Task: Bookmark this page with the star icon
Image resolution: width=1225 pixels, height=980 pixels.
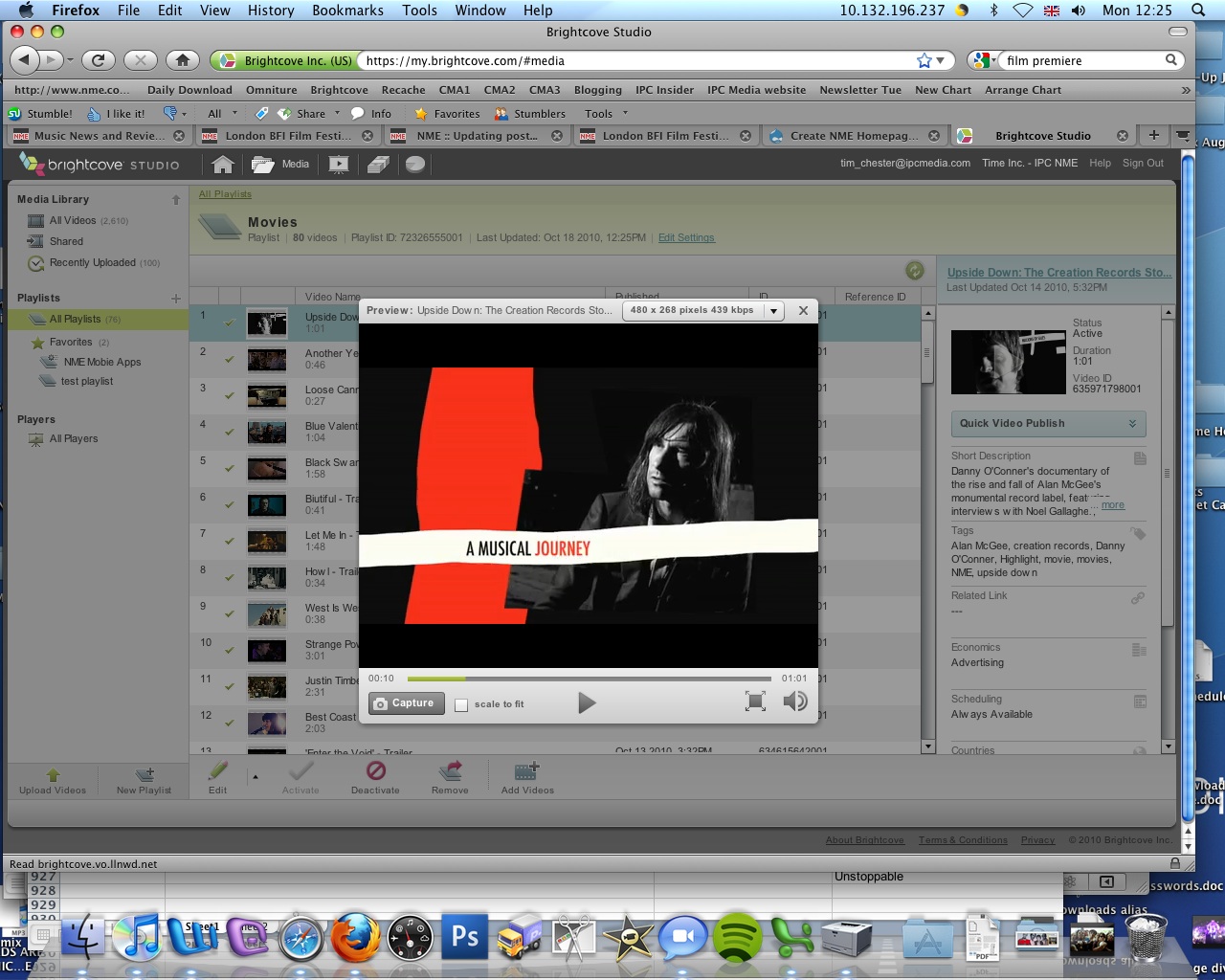Action: pos(924,60)
